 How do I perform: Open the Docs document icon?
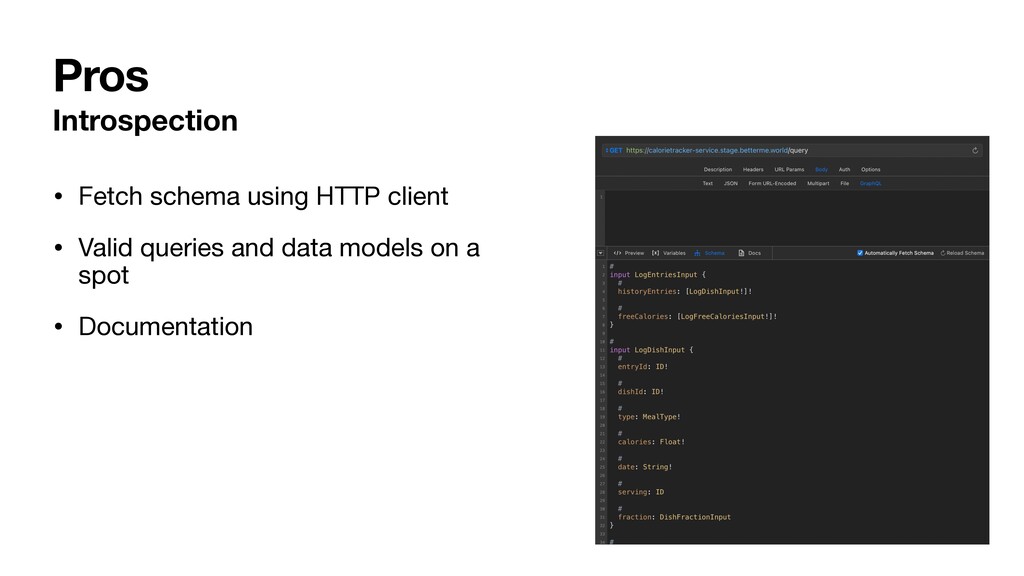[741, 253]
